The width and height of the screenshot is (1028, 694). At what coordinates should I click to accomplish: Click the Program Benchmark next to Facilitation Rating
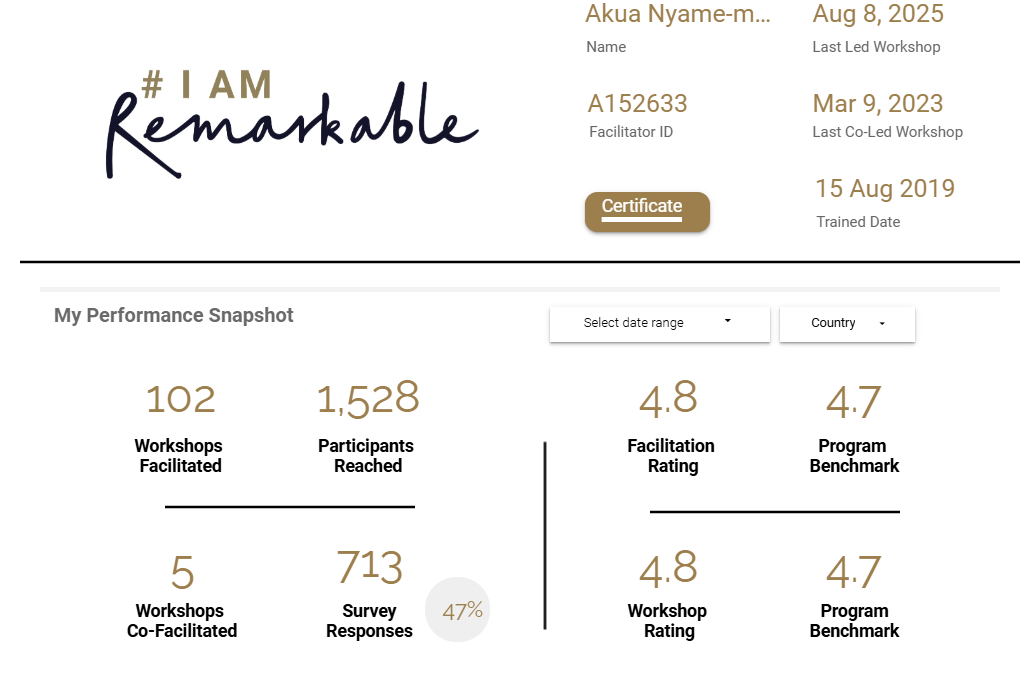(854, 402)
